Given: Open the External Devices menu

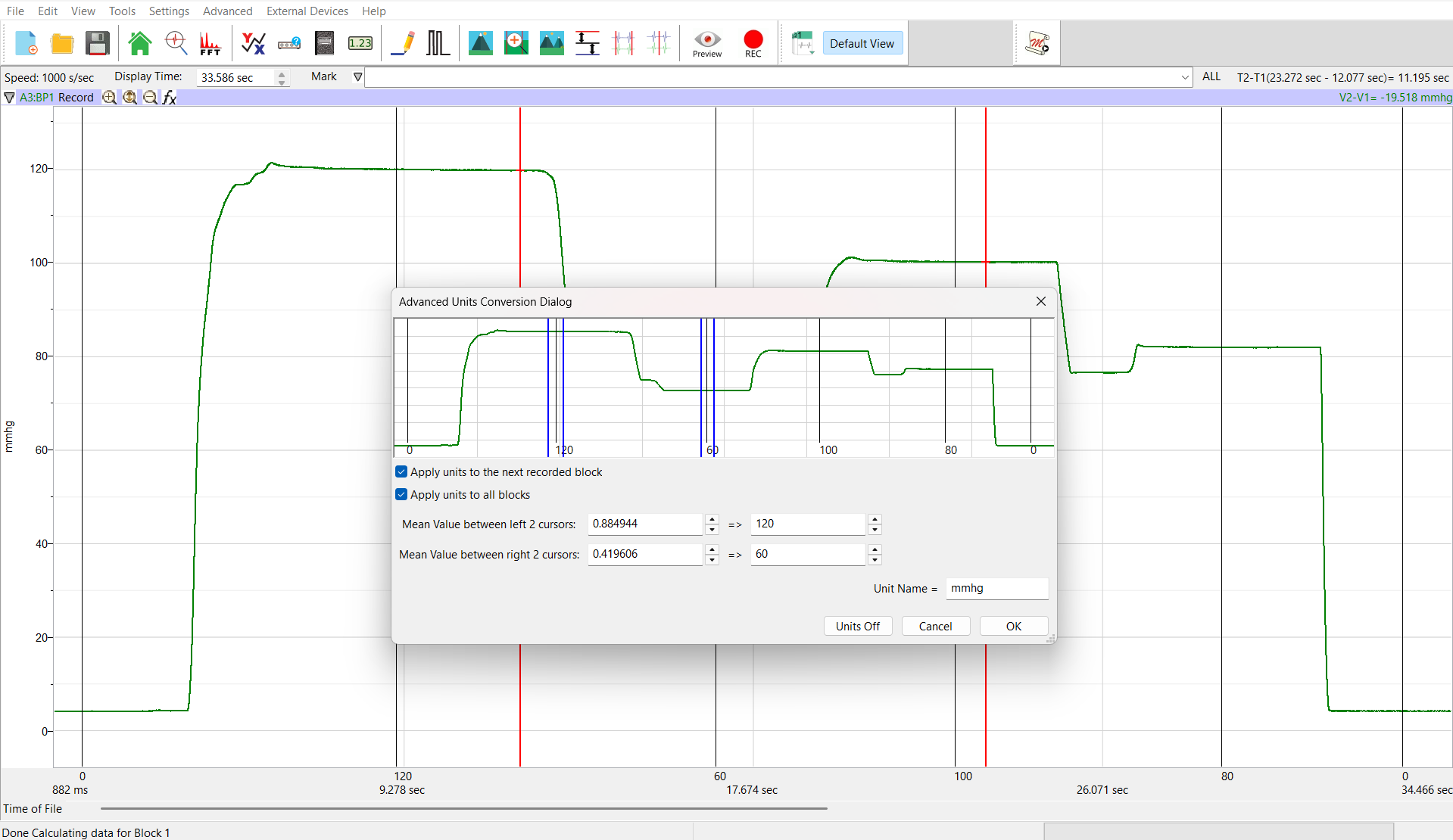Looking at the screenshot, I should [x=307, y=11].
